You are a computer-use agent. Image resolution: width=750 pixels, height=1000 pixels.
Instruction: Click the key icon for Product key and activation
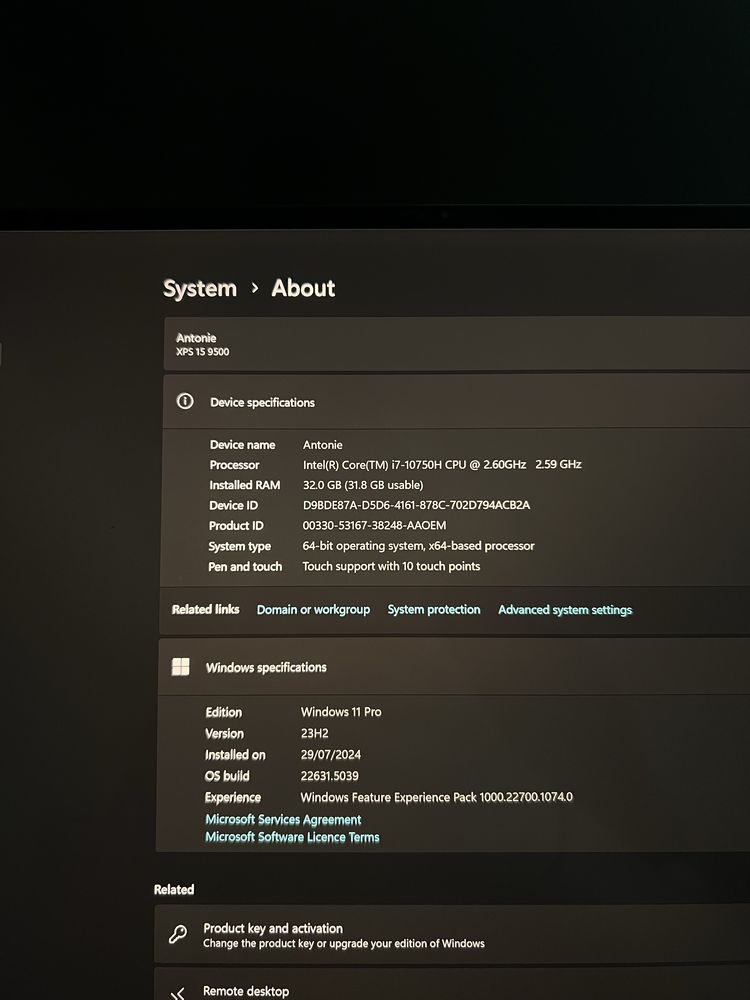pyautogui.click(x=178, y=934)
